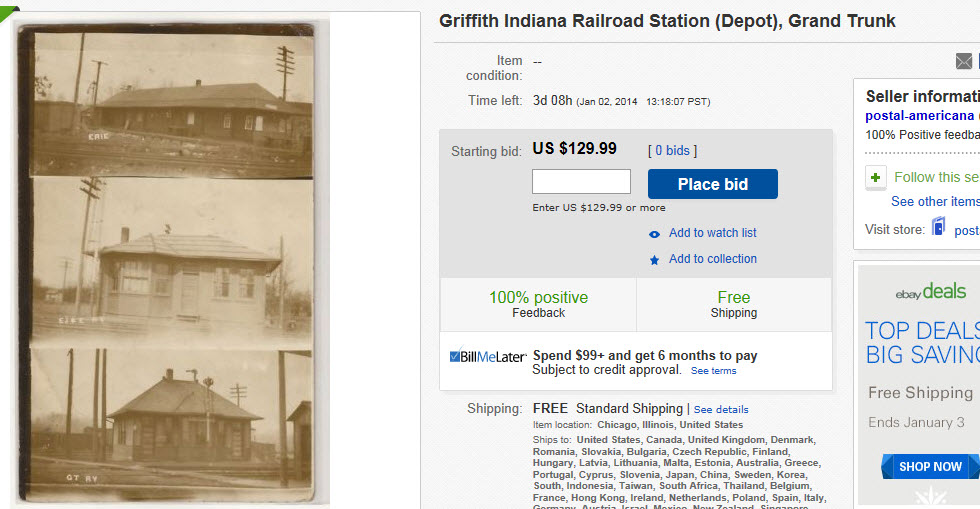Click the 100% positive Feedback box
Screen dimensions: 980x509
click(x=538, y=304)
